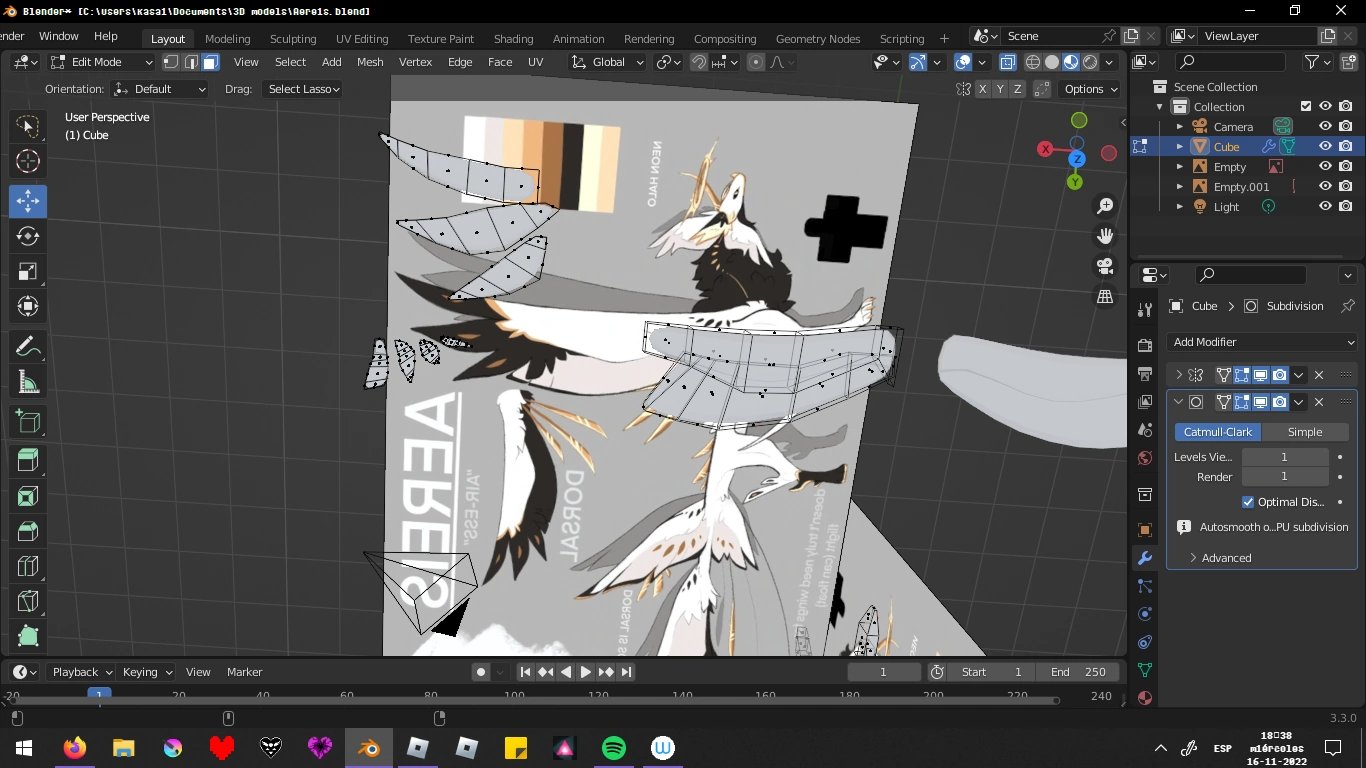1366x768 pixels.
Task: Open the Add Modifier dropdown
Action: 1262,341
